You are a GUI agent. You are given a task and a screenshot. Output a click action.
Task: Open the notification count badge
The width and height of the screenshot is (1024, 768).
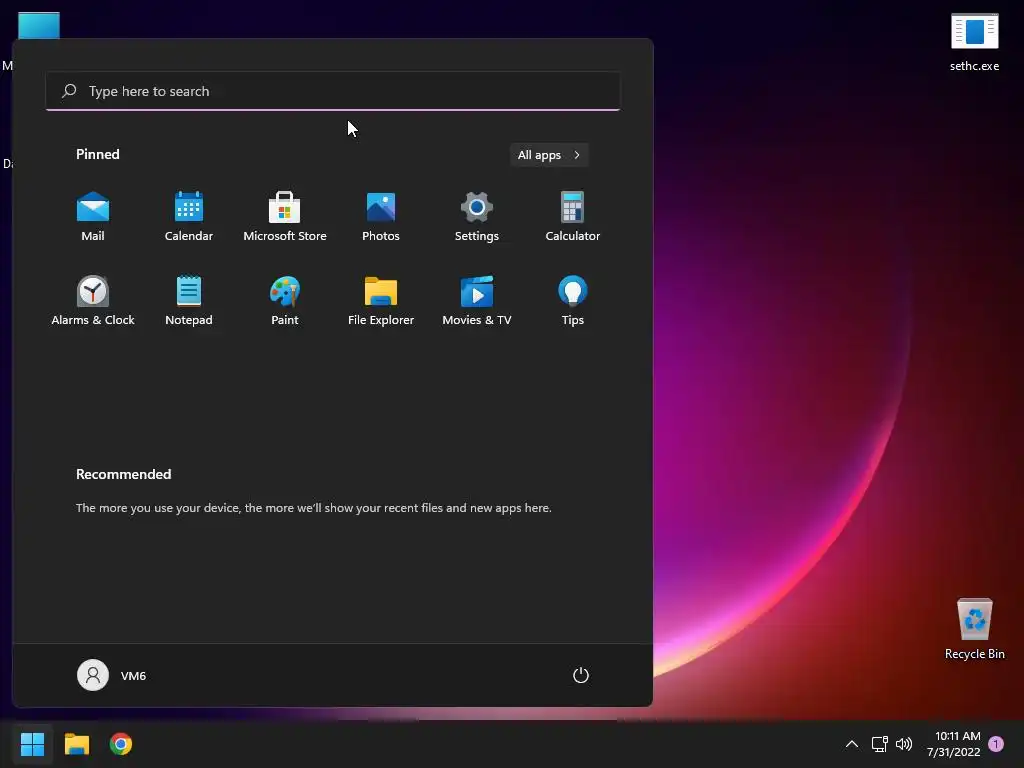(996, 744)
